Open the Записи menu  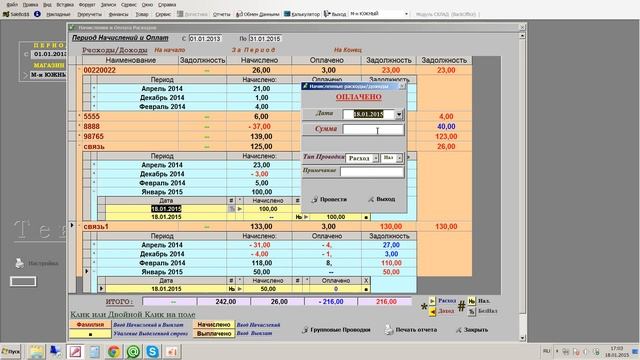click(108, 4)
